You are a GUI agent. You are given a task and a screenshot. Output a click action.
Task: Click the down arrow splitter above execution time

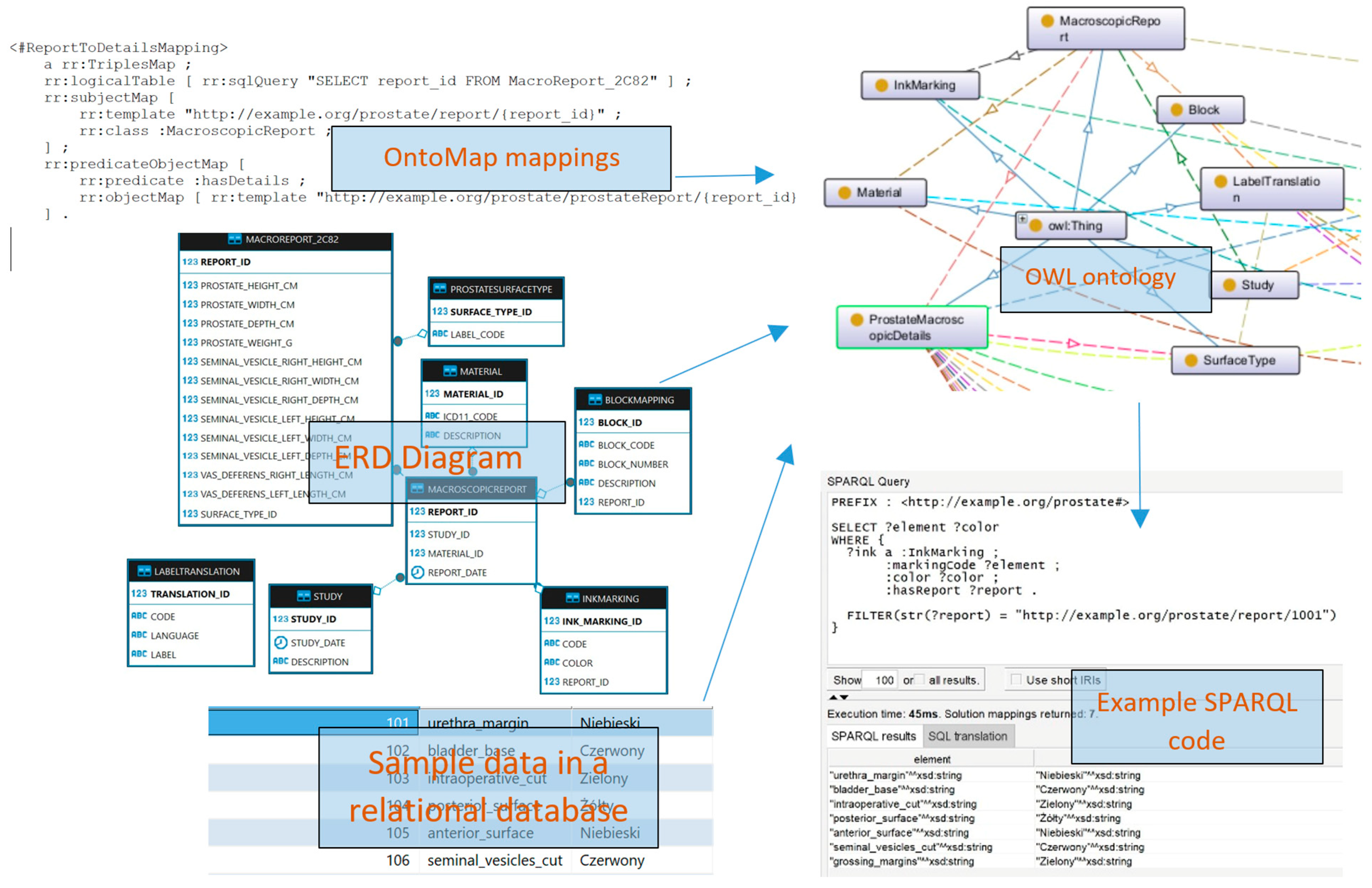(844, 697)
